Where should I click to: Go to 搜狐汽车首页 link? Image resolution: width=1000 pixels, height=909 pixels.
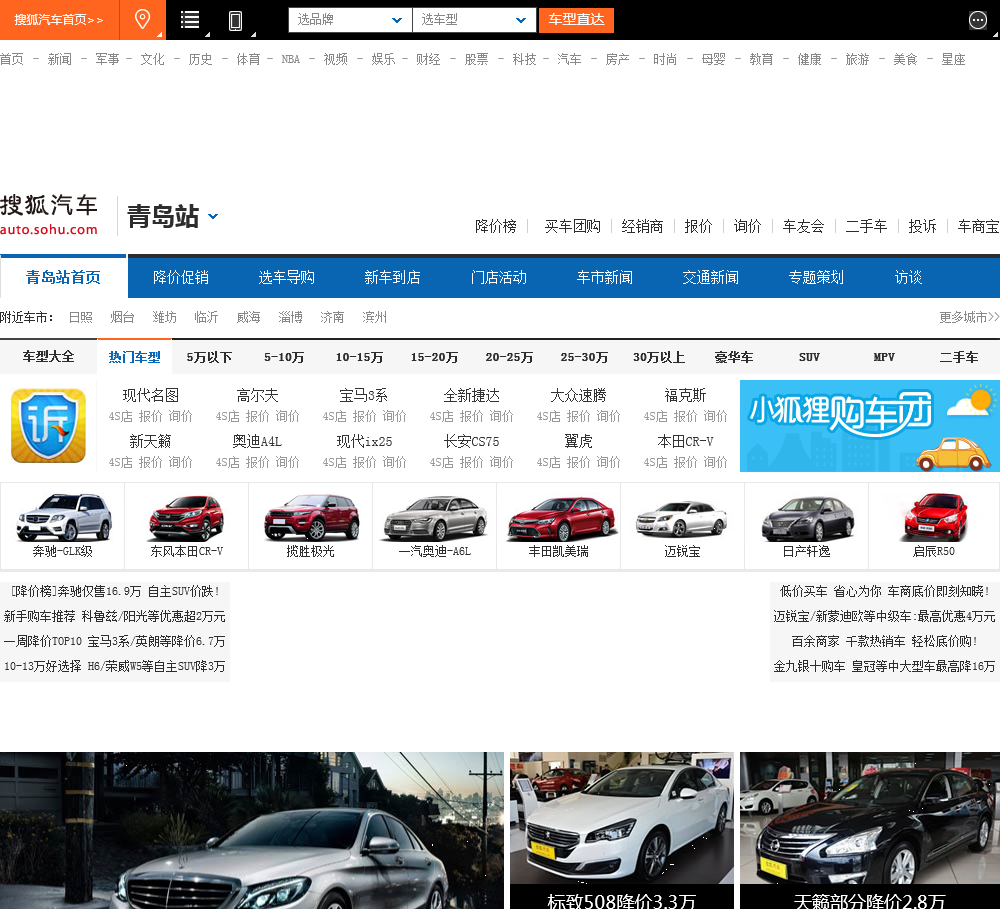(59, 20)
